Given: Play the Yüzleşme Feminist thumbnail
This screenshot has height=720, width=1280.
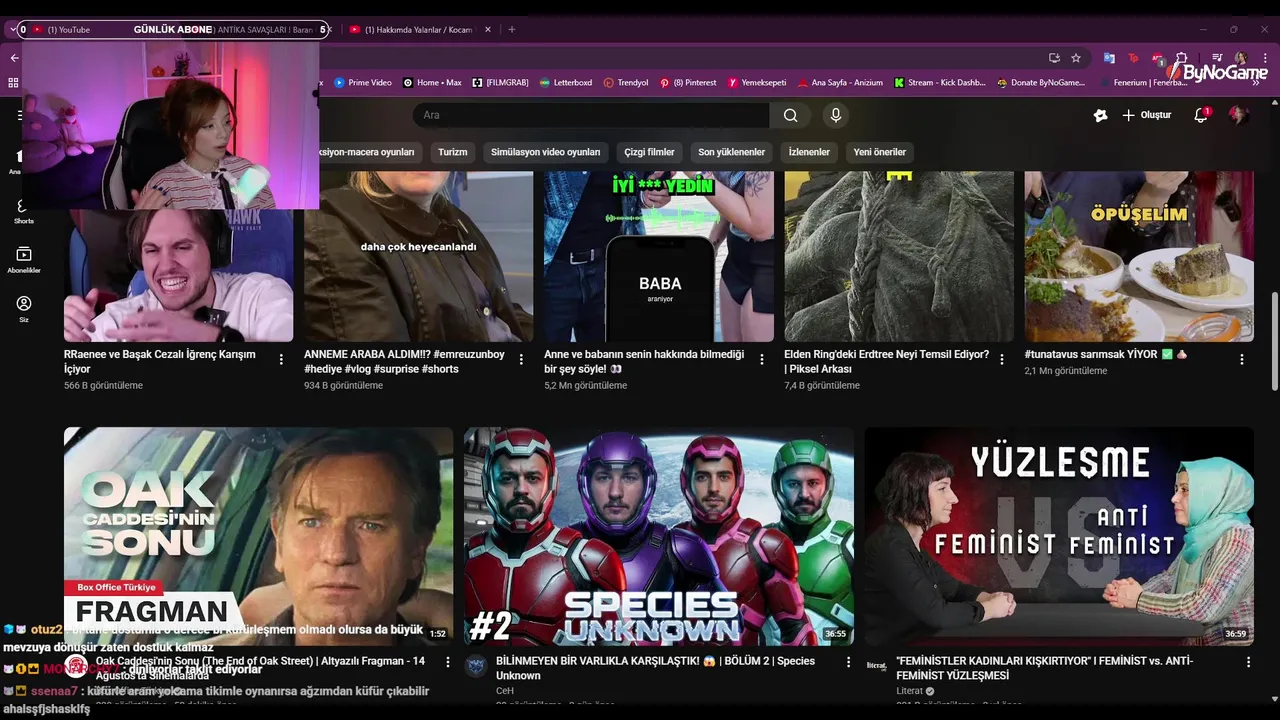Looking at the screenshot, I should coord(1059,536).
